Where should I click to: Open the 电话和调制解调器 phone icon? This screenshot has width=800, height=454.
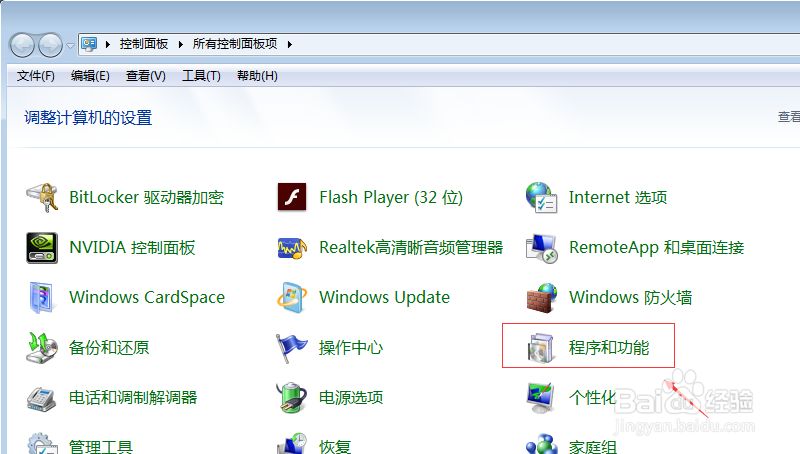41,398
